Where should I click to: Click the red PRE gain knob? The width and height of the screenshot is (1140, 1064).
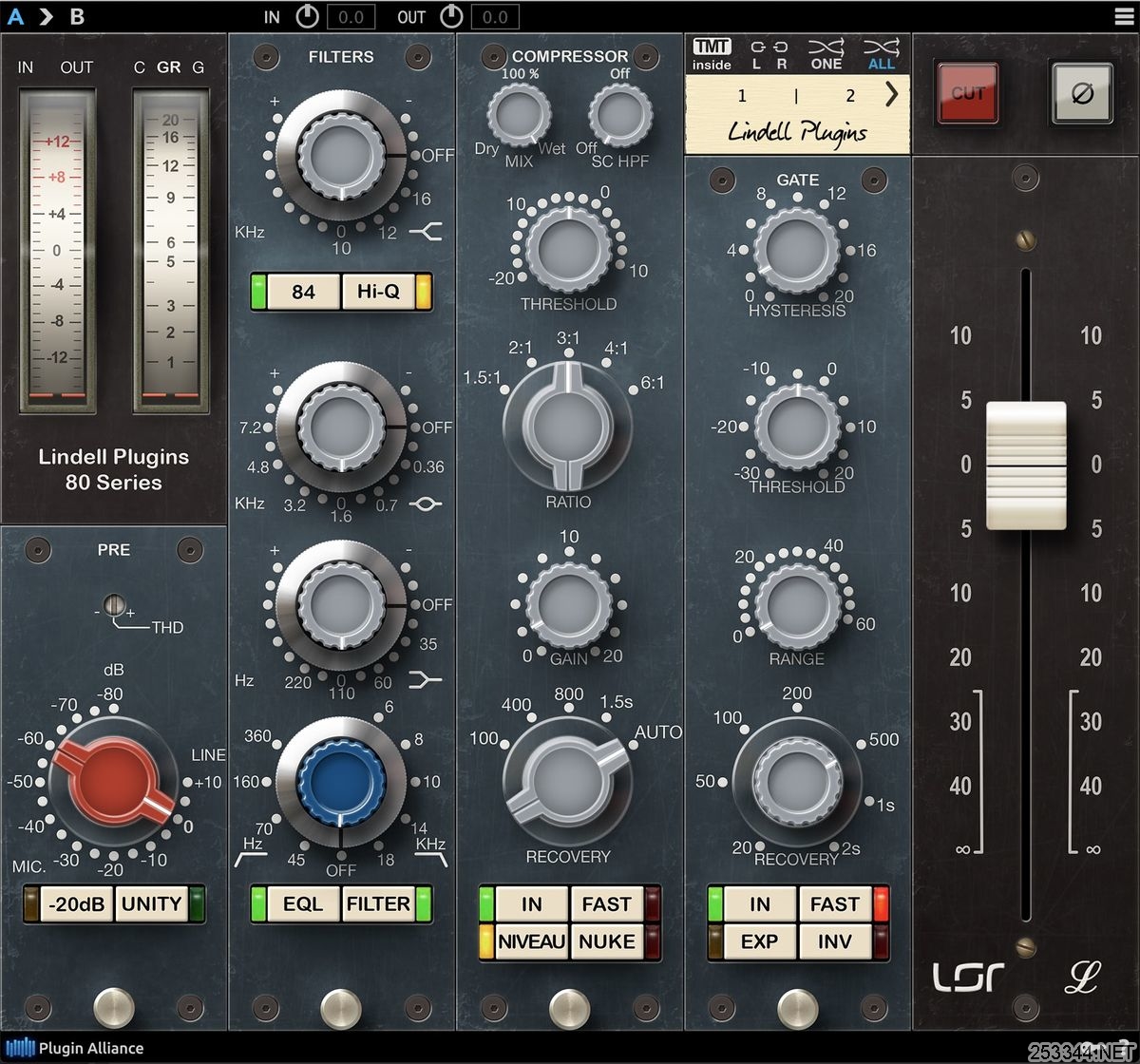click(x=113, y=782)
